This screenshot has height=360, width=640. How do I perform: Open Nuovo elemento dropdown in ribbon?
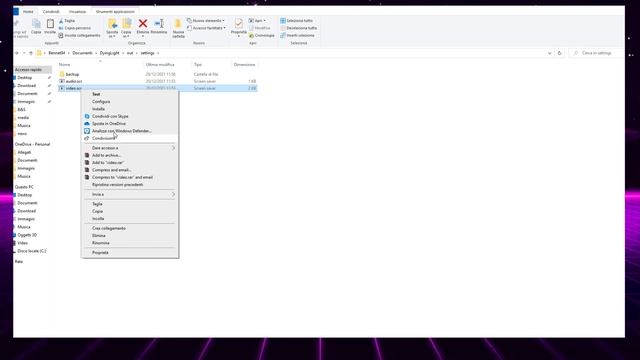pos(206,20)
